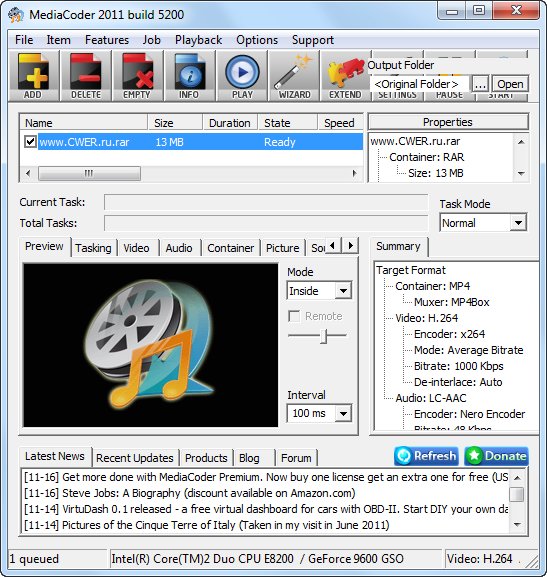This screenshot has width=547, height=577.
Task: Open the Job menu
Action: pyautogui.click(x=152, y=40)
